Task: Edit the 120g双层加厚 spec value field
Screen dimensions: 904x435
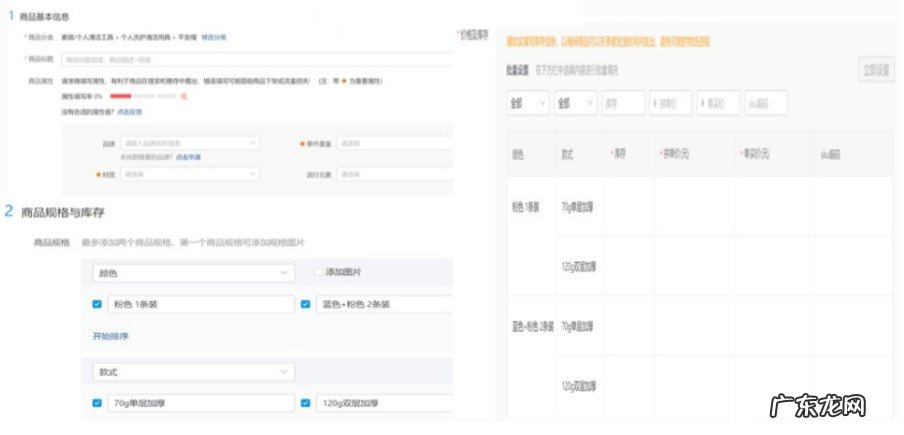Action: (x=384, y=403)
